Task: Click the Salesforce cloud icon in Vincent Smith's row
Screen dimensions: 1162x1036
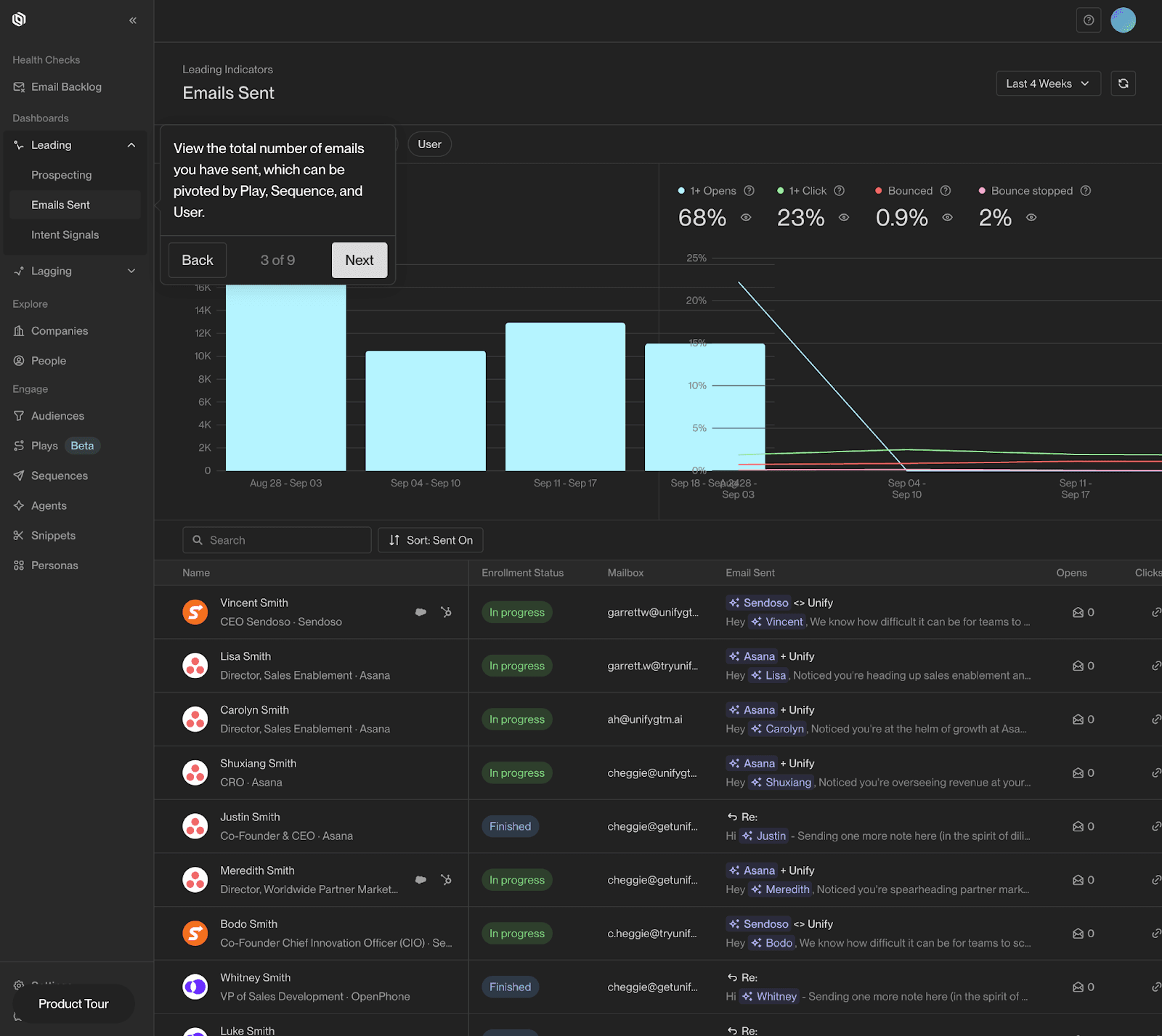Action: (420, 612)
